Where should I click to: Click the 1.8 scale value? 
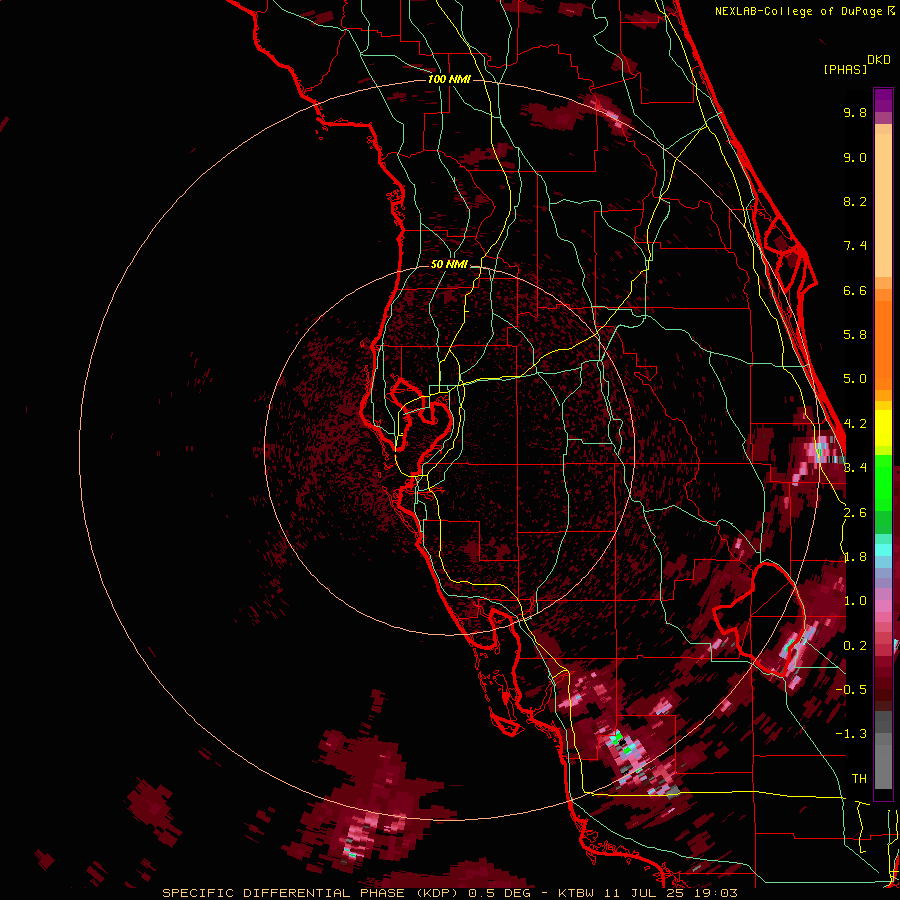pos(855,557)
